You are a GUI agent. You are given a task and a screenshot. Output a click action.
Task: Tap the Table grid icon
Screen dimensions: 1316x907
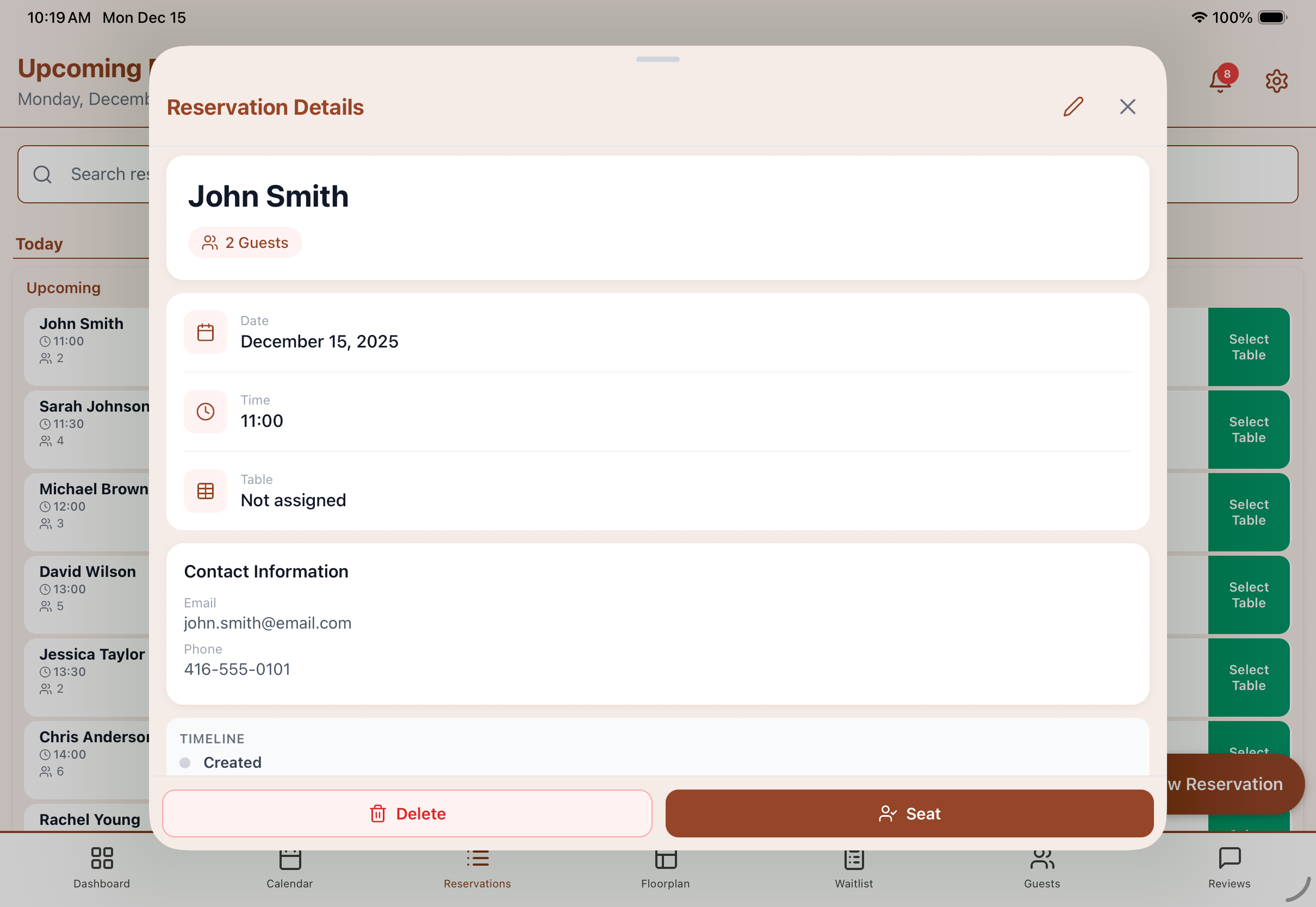coord(206,491)
